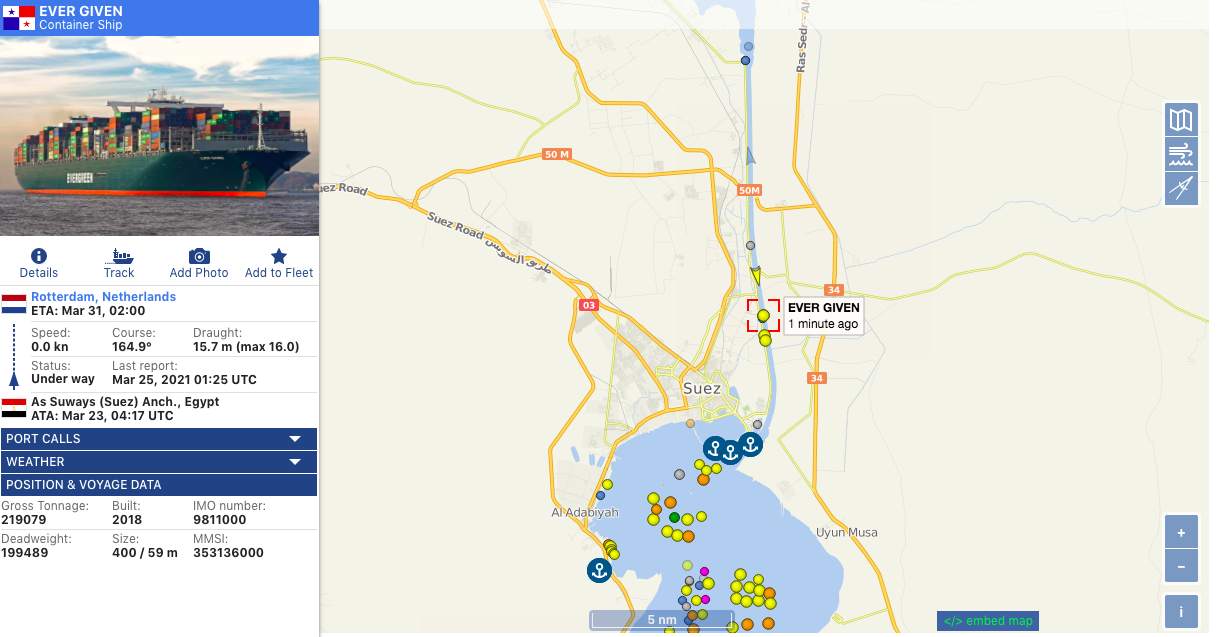Click the Panama flag icon in header

click(x=19, y=17)
